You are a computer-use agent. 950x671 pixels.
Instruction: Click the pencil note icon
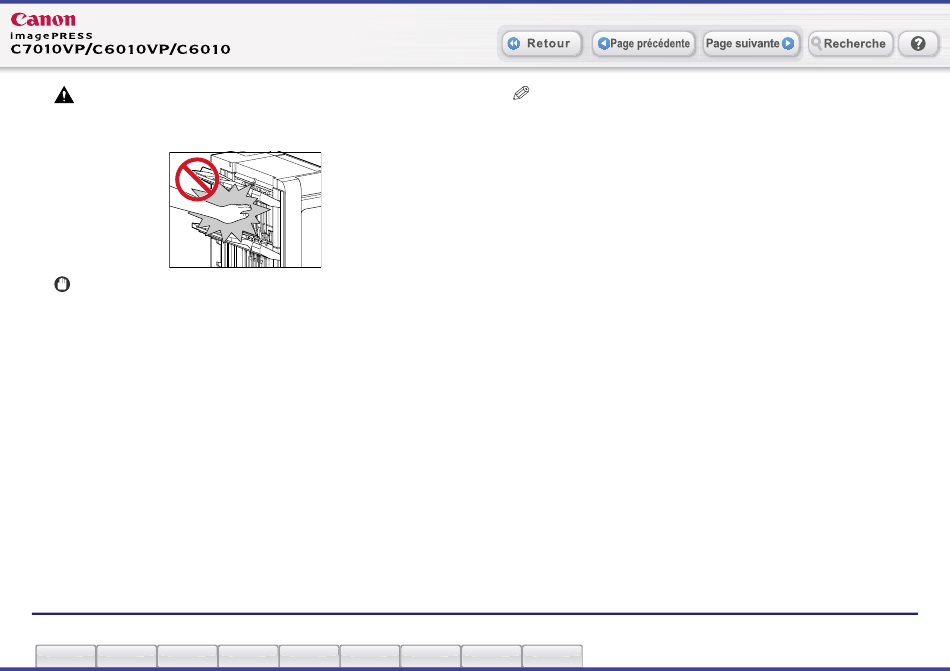(x=521, y=93)
